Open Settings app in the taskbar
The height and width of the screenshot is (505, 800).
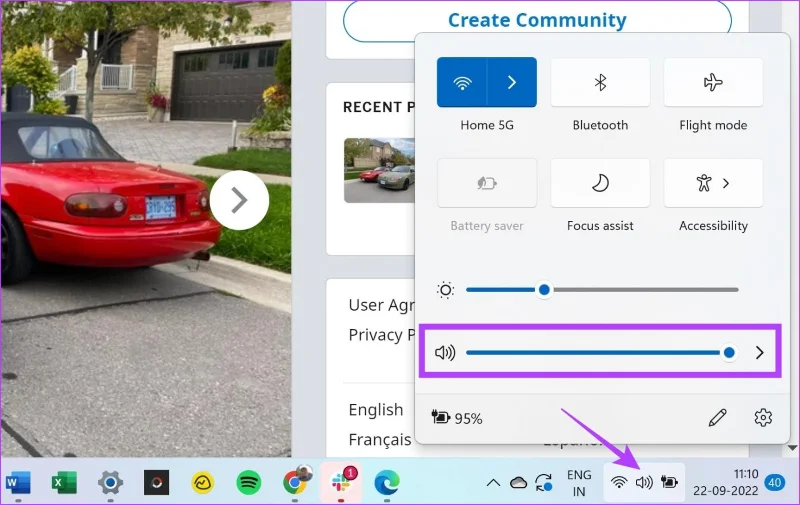coord(110,483)
